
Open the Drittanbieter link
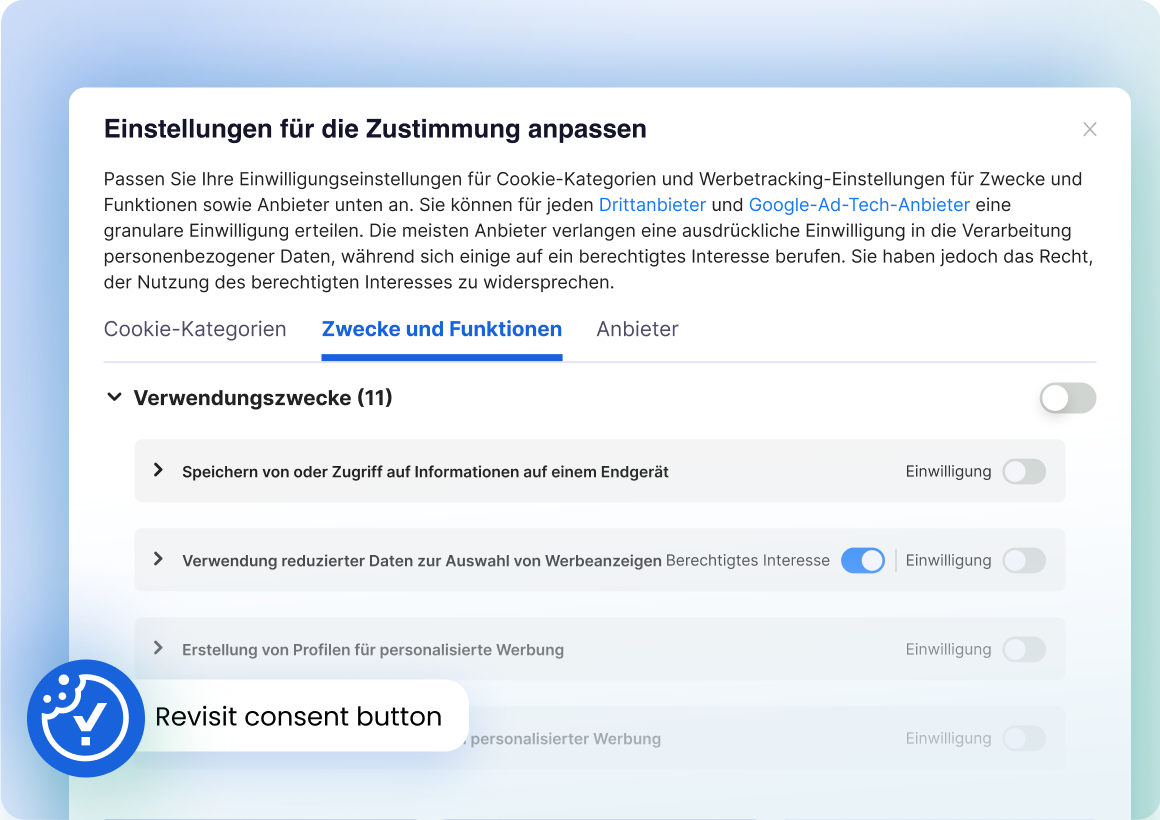(x=652, y=205)
